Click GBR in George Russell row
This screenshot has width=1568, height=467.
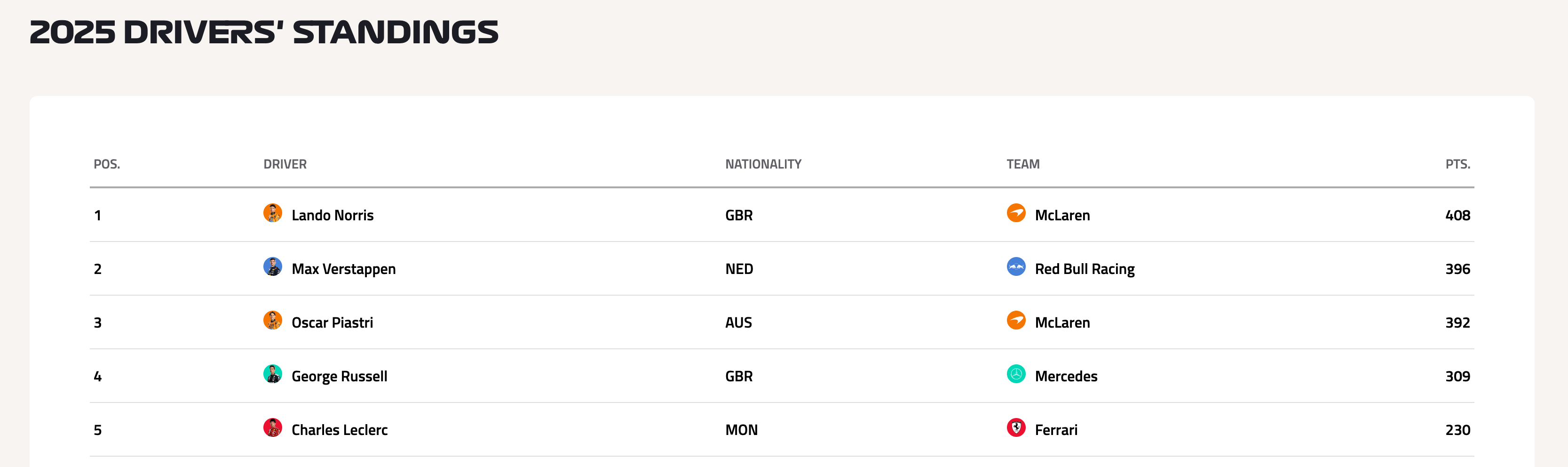(739, 376)
